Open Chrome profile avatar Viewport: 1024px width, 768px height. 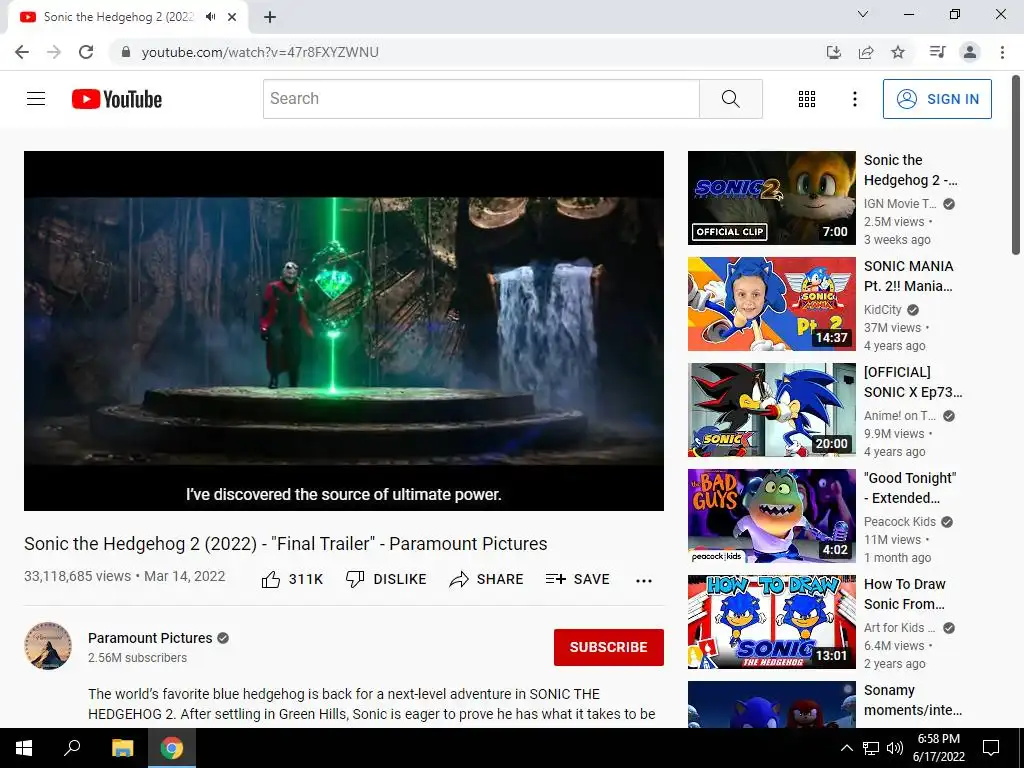(x=970, y=52)
